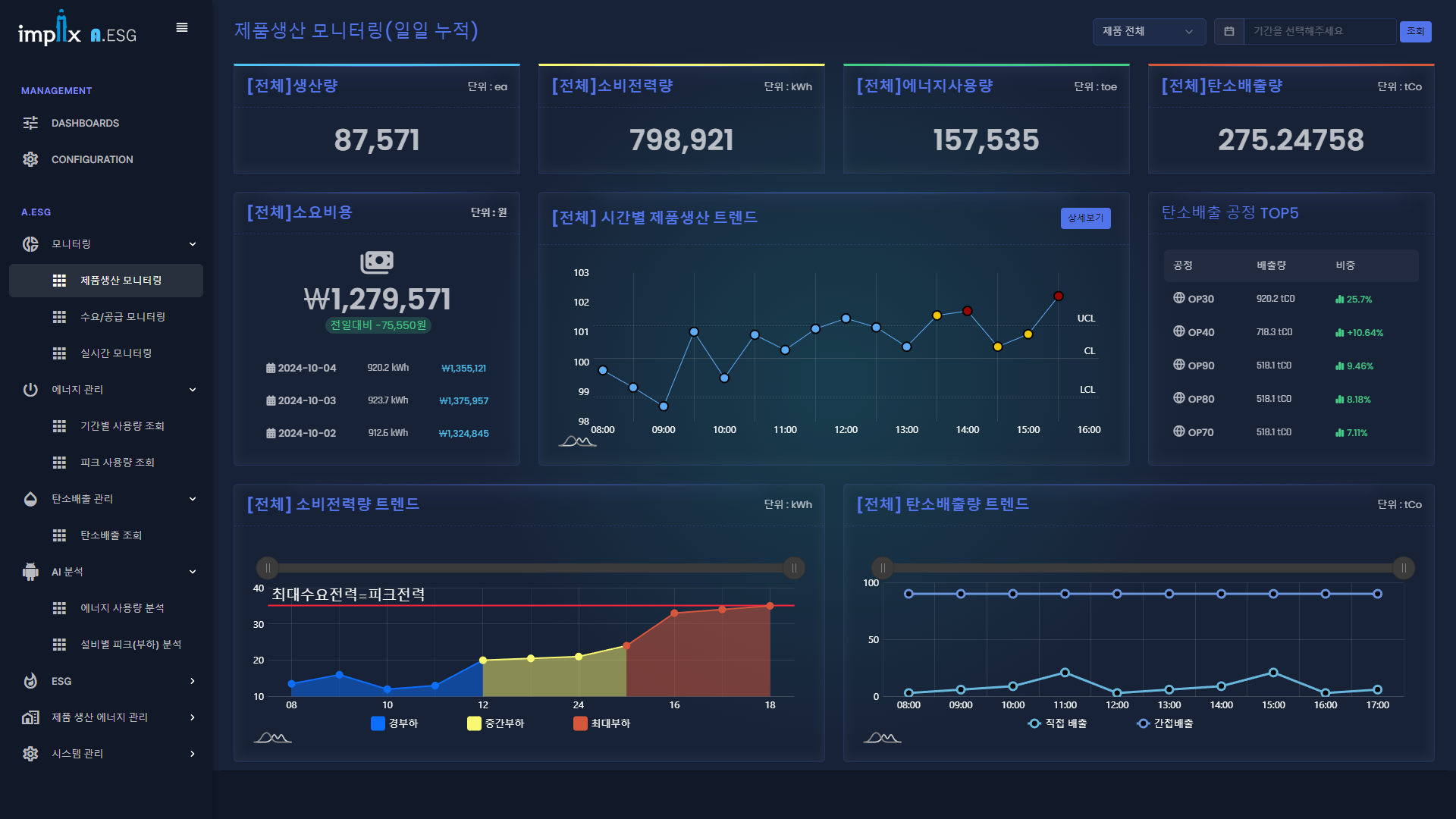Toggle the 간접배출 legend series

(x=1165, y=723)
